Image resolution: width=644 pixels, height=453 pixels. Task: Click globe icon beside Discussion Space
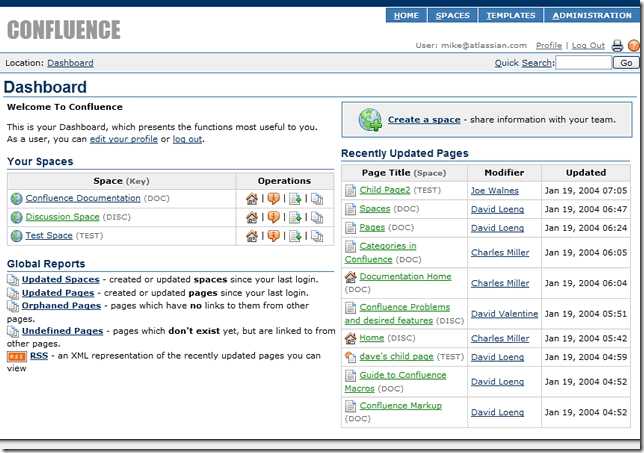tap(16, 217)
